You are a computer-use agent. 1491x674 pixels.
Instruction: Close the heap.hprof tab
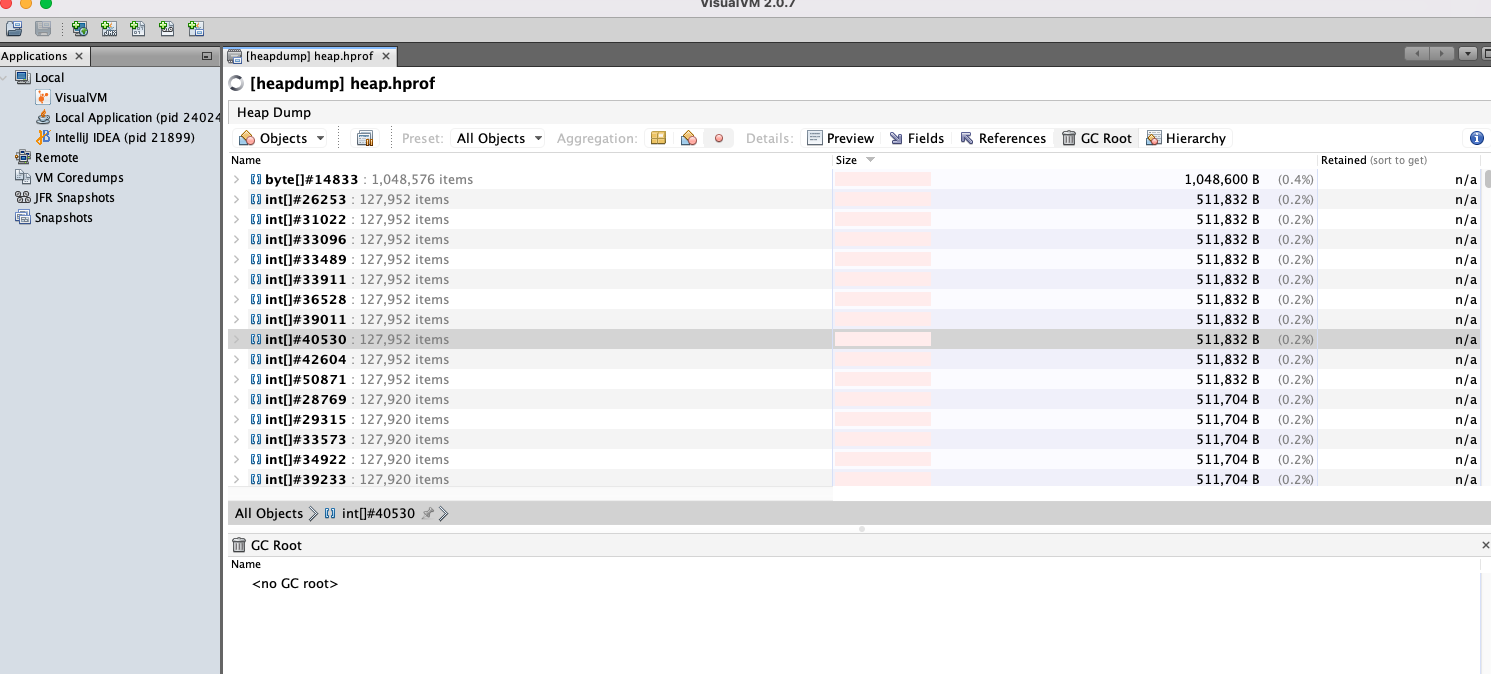coord(386,56)
